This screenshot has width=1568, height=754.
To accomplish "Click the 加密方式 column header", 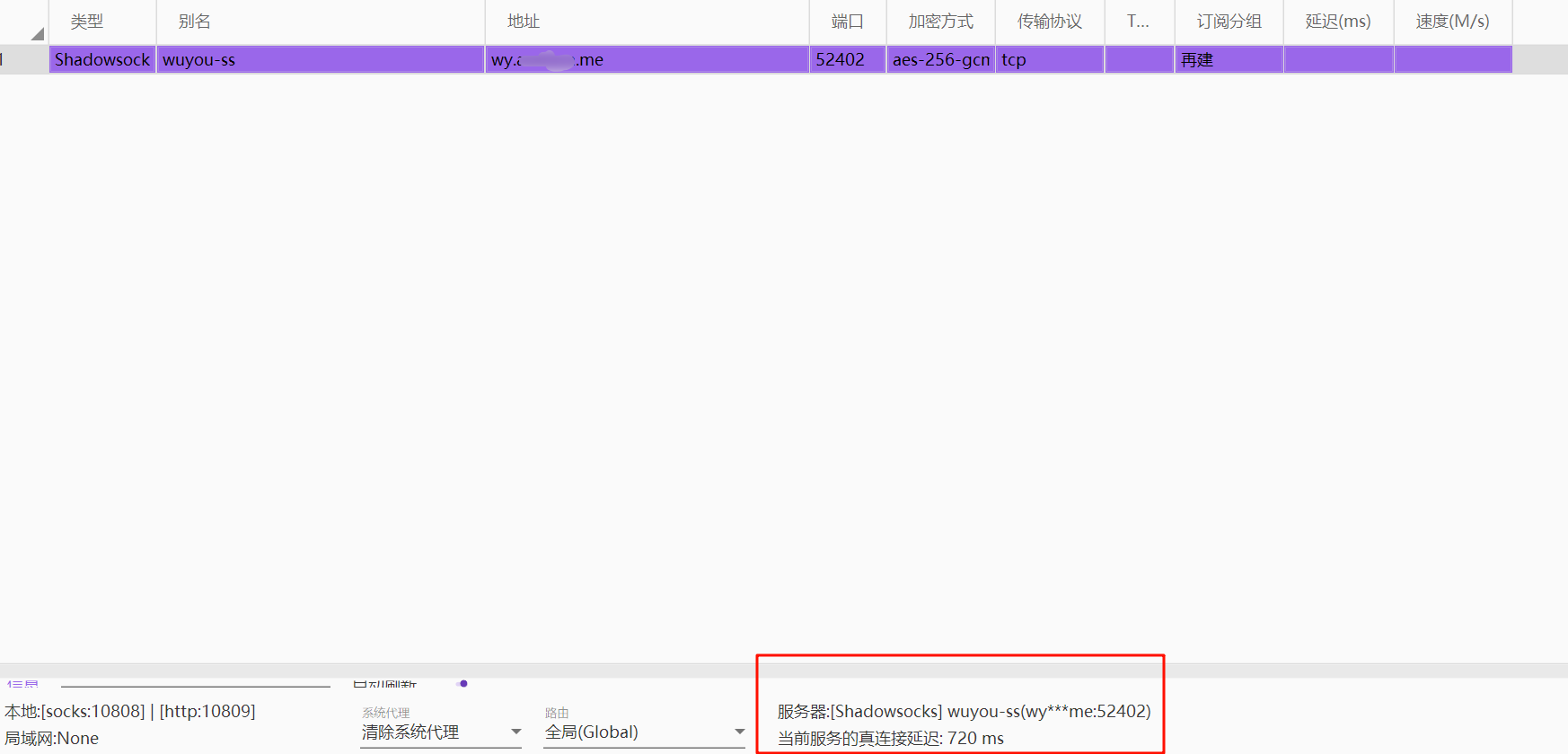I will coord(940,22).
